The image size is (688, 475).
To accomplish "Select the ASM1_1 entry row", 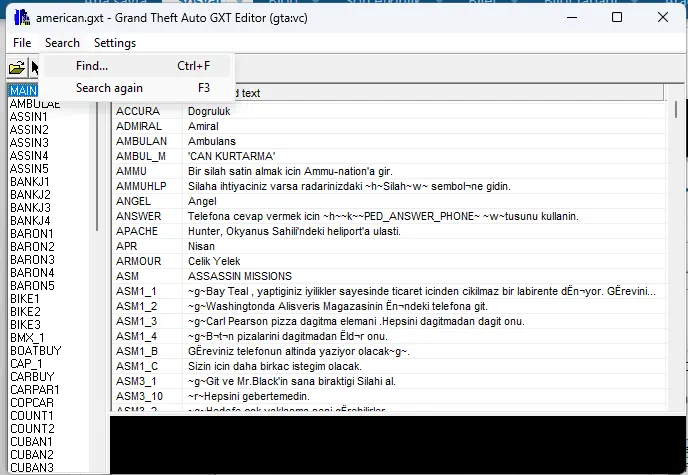I will coord(389,291).
